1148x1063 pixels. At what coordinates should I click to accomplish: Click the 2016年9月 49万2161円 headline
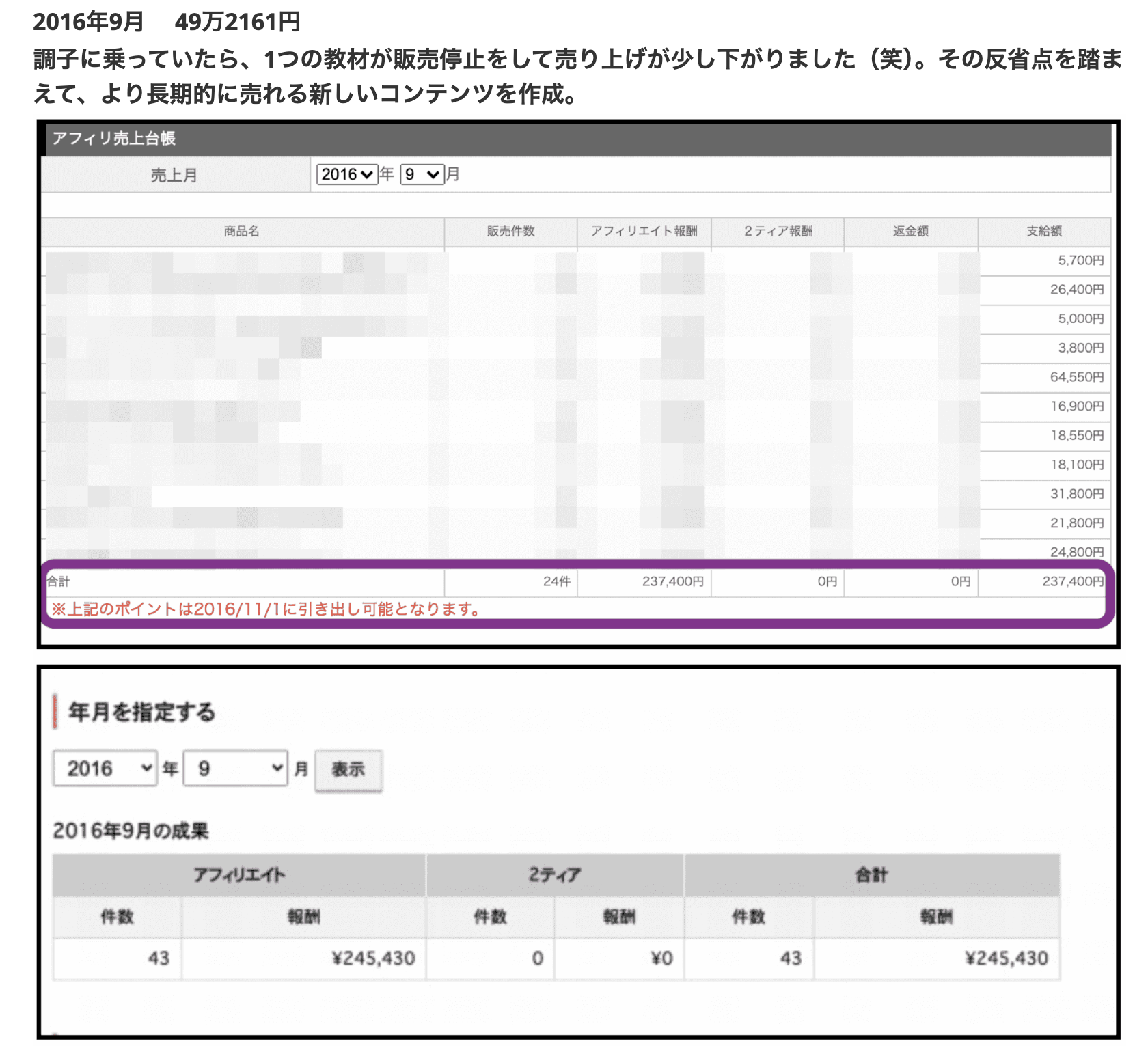[x=167, y=22]
